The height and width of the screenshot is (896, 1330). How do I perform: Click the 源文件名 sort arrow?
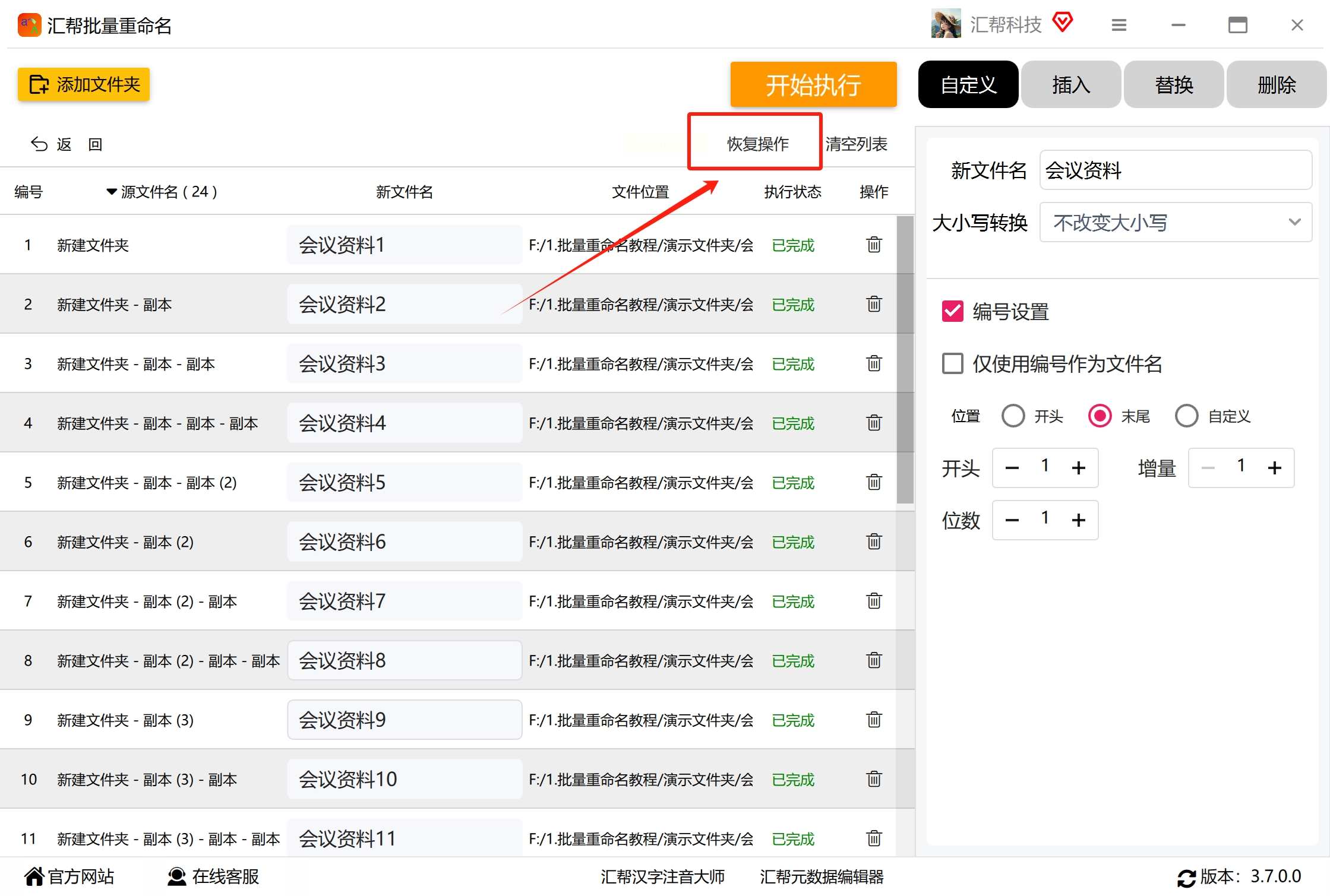pyautogui.click(x=111, y=192)
